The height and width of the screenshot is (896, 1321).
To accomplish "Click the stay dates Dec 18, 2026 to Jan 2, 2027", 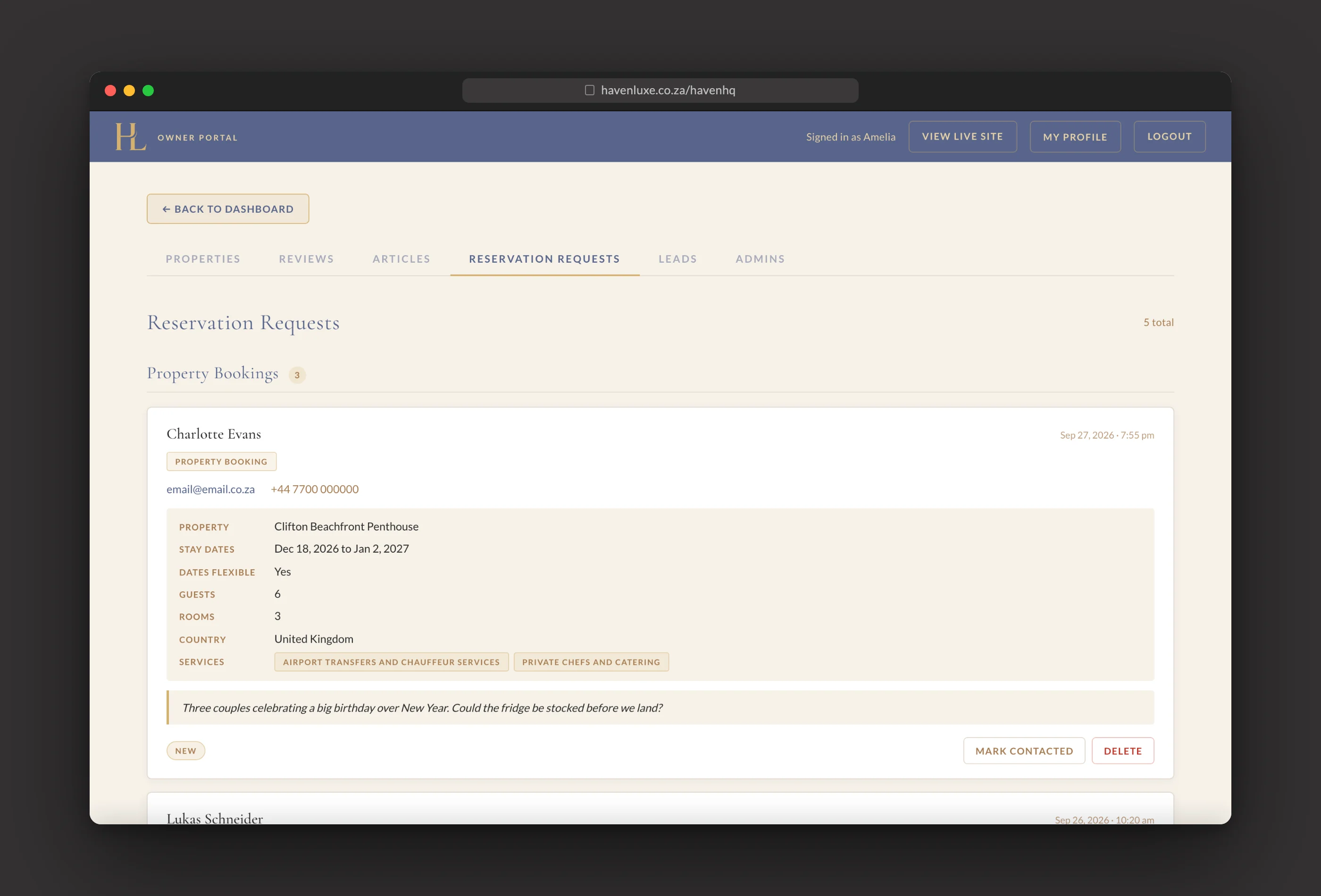I will (342, 549).
